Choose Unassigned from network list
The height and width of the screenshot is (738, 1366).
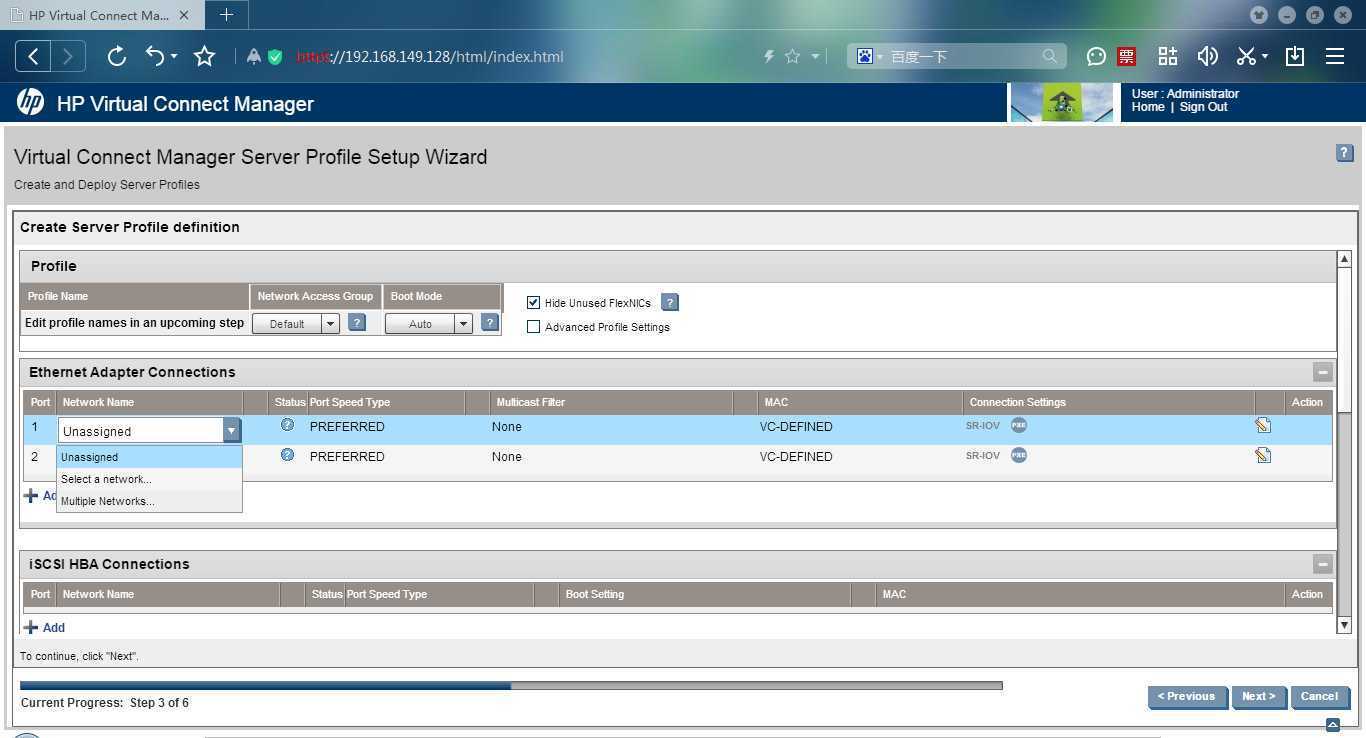149,457
